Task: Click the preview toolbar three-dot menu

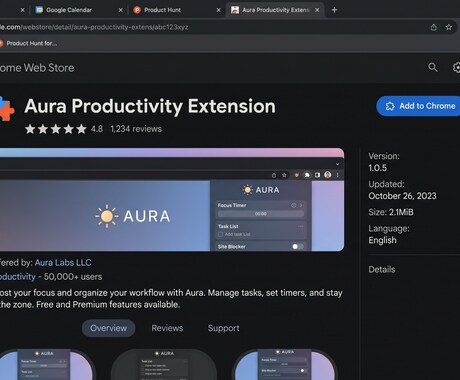Action: point(338,175)
